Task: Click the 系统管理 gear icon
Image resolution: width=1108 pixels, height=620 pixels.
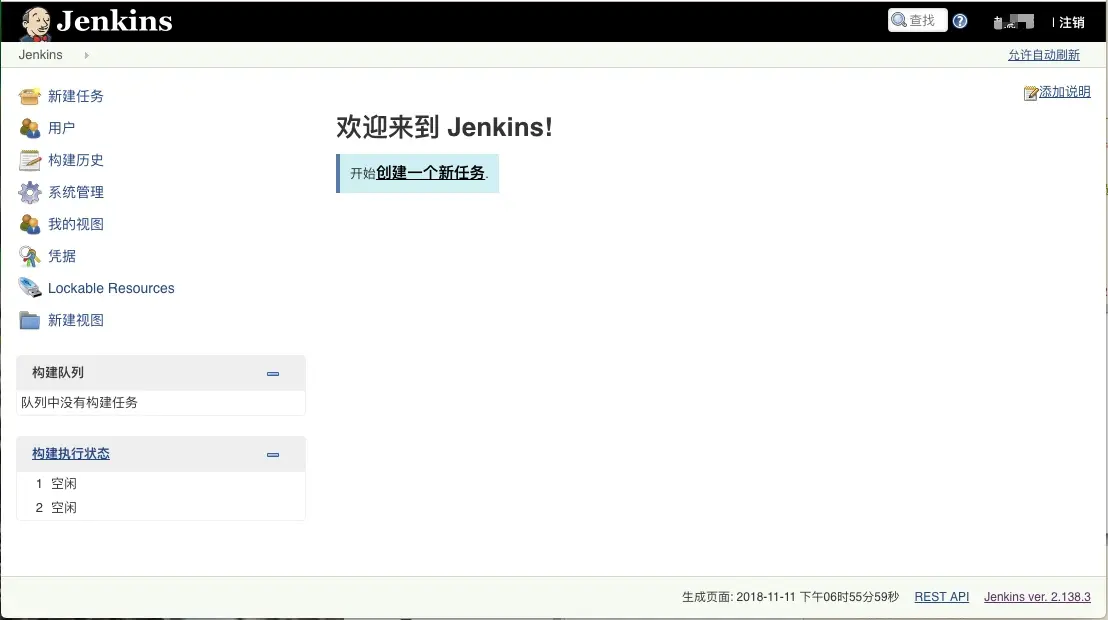Action: [30, 192]
